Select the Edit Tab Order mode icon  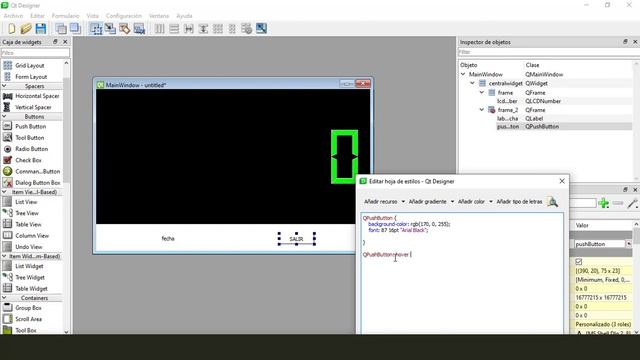pos(139,29)
